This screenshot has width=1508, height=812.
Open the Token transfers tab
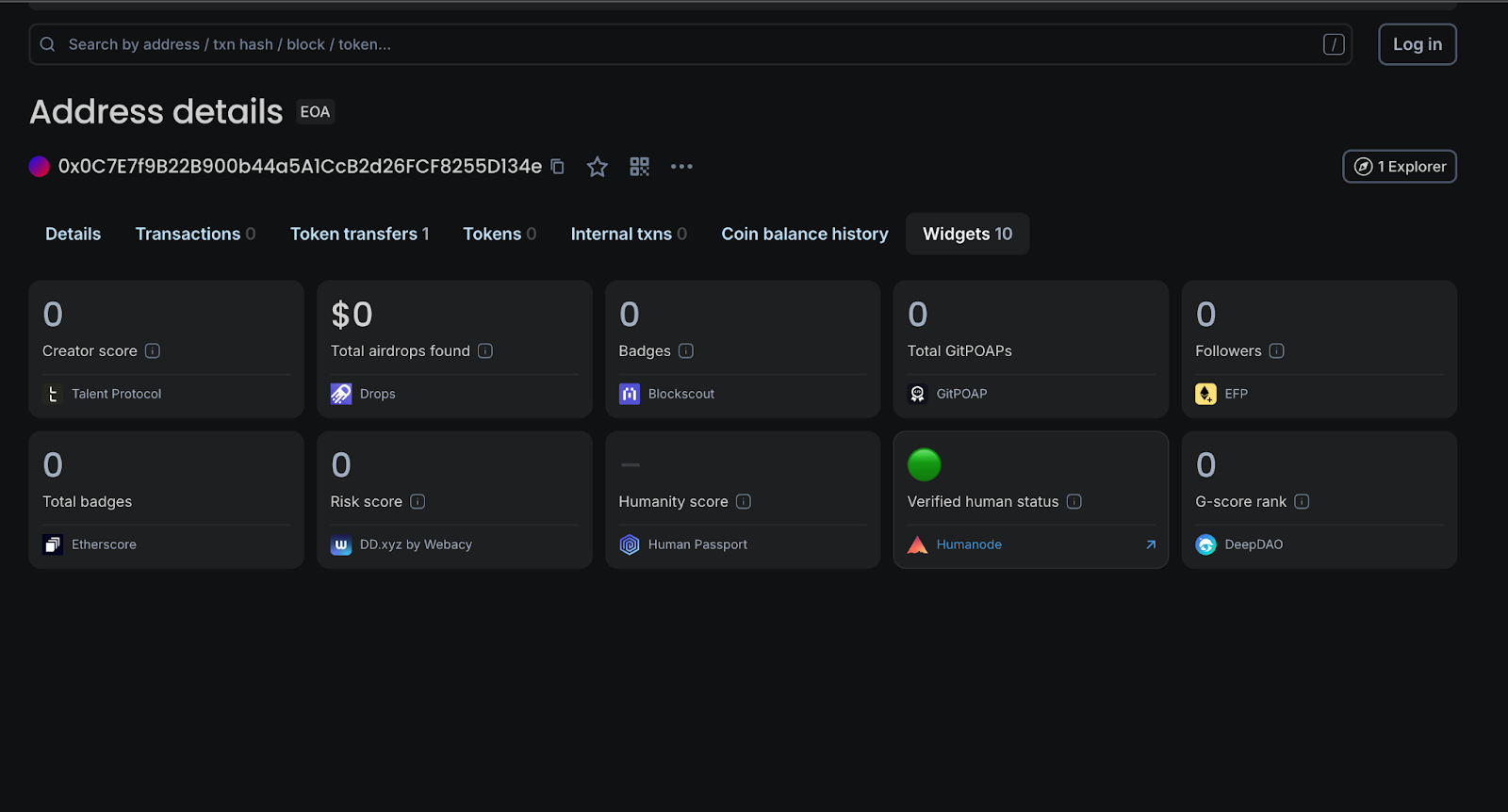point(360,234)
